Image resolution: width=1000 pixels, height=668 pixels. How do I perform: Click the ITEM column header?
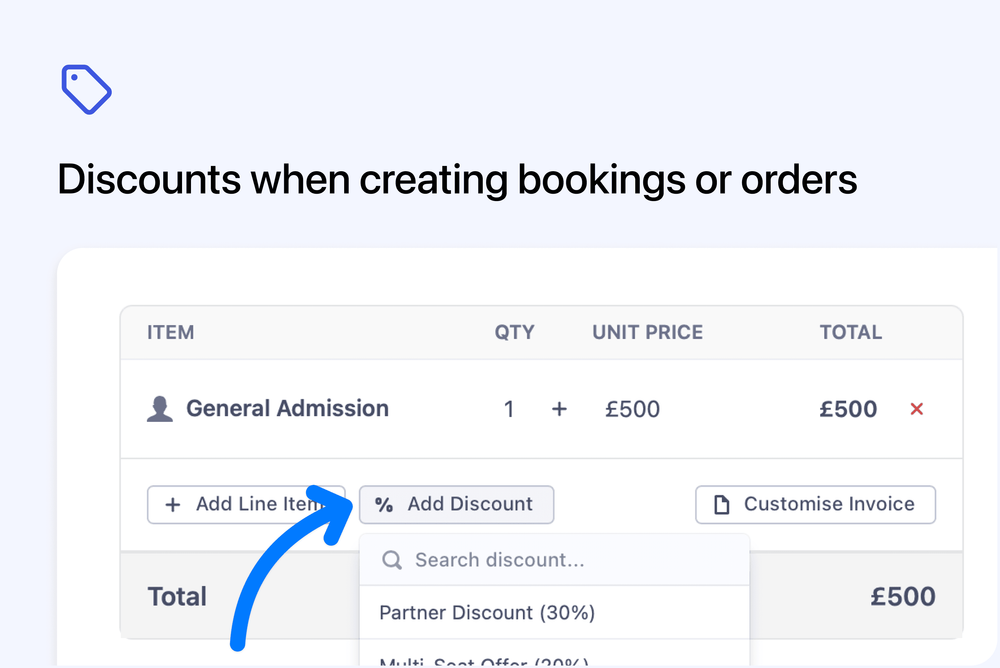[170, 332]
